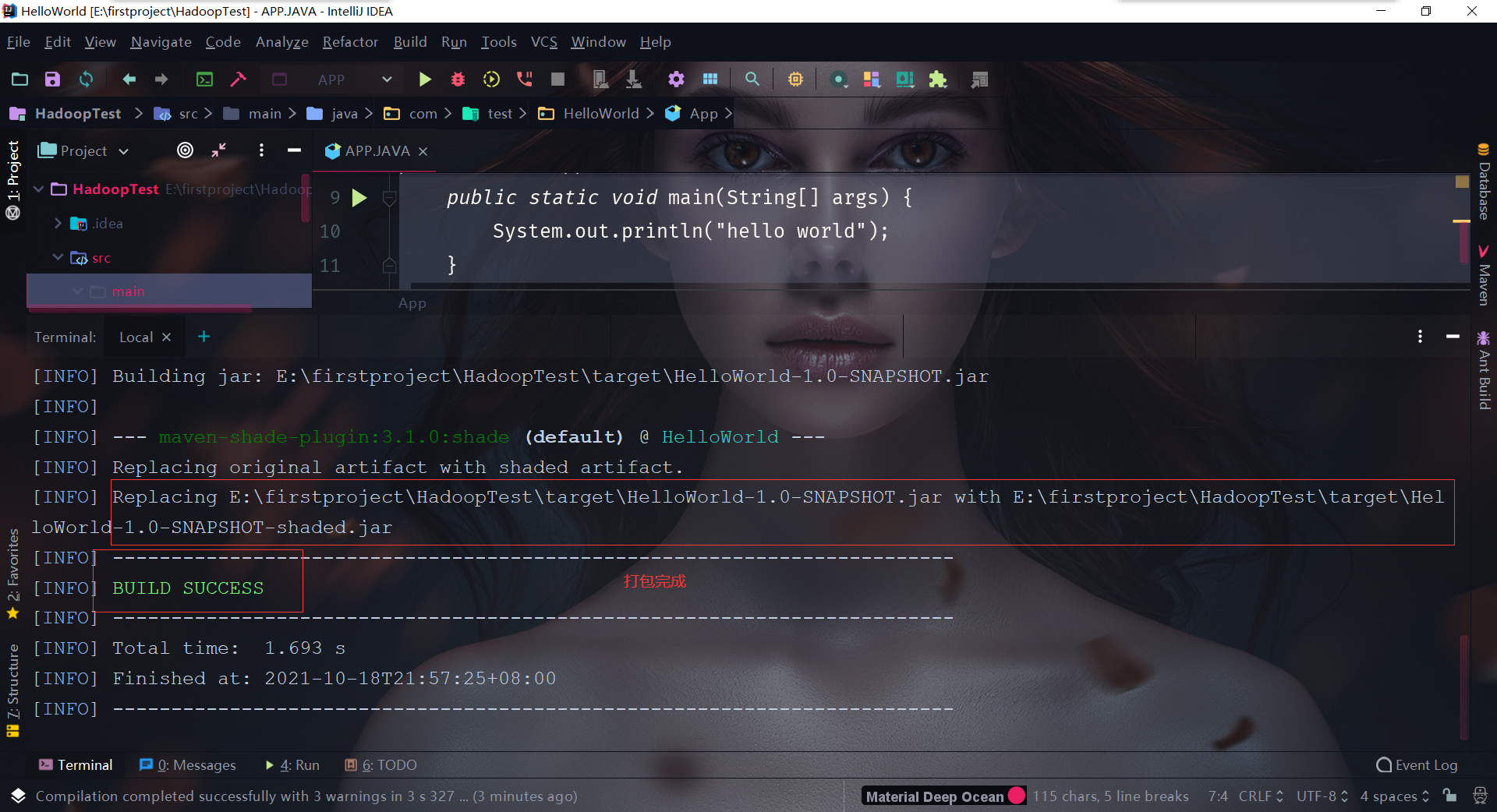Open the Project view selector dropdown
1497x812 pixels.
pyautogui.click(x=83, y=150)
